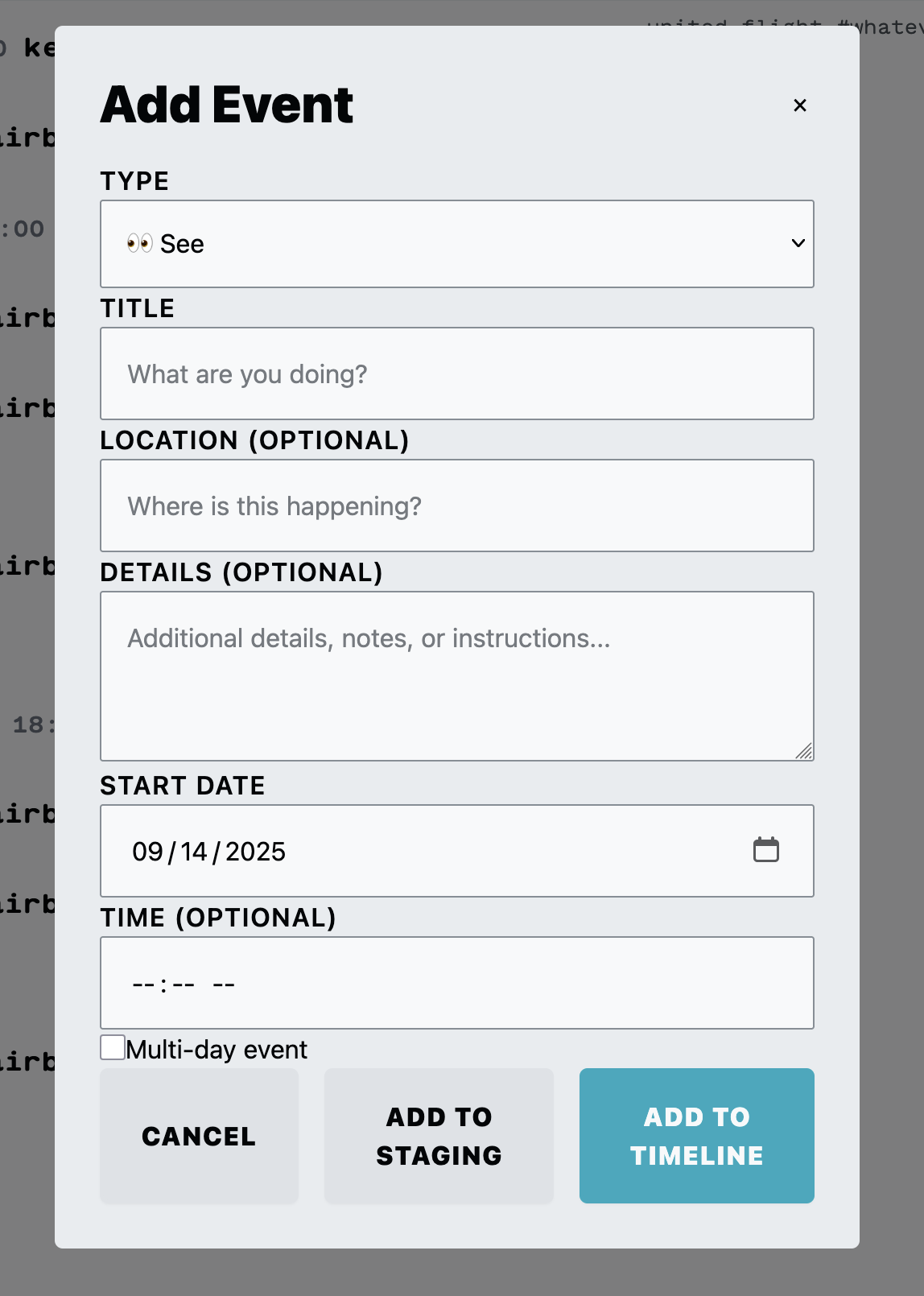Select the AM/PM segment of Time
Screen dimensions: 924x1296
(x=224, y=984)
